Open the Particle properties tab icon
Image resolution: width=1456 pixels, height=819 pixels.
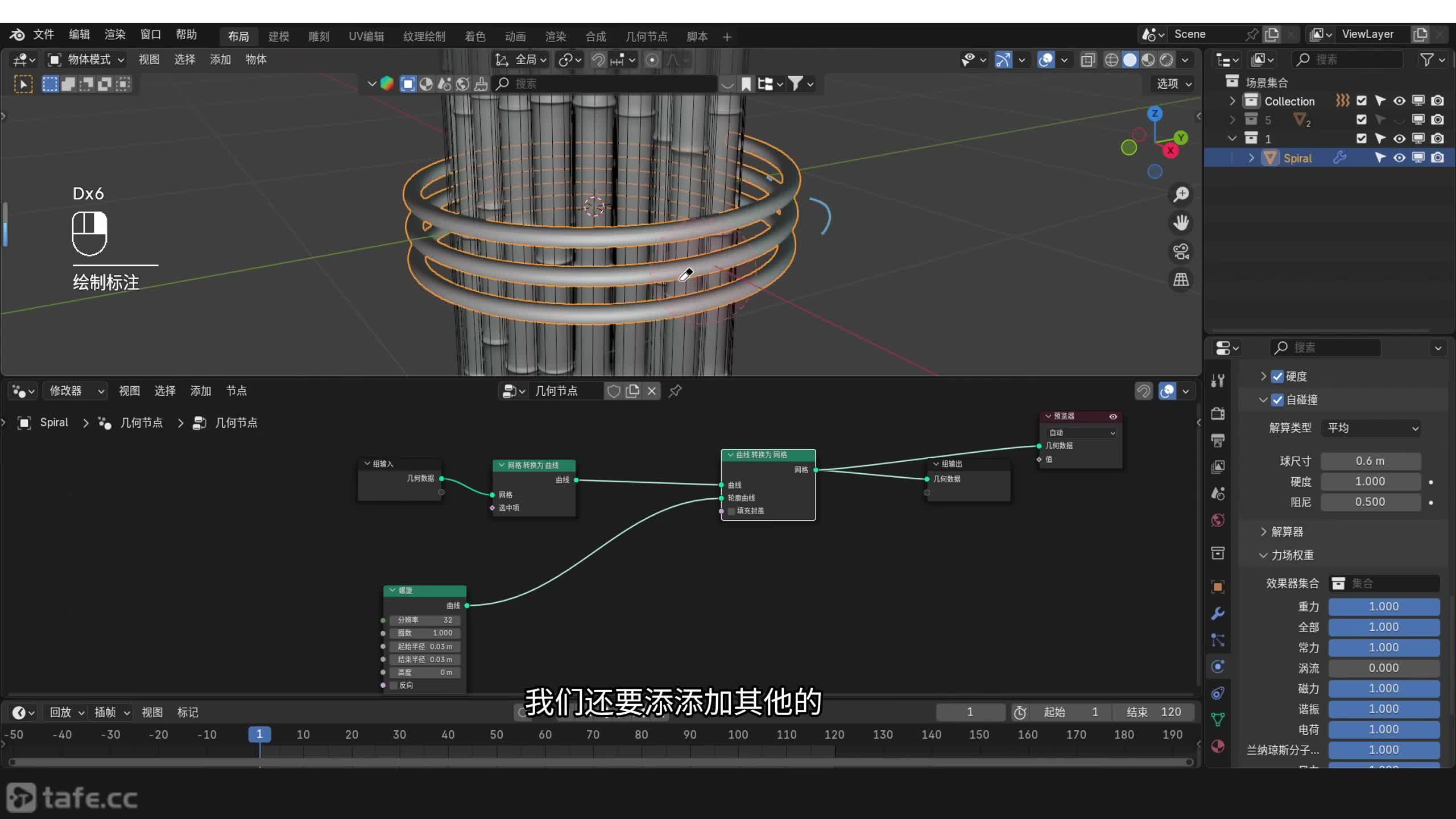click(1218, 640)
